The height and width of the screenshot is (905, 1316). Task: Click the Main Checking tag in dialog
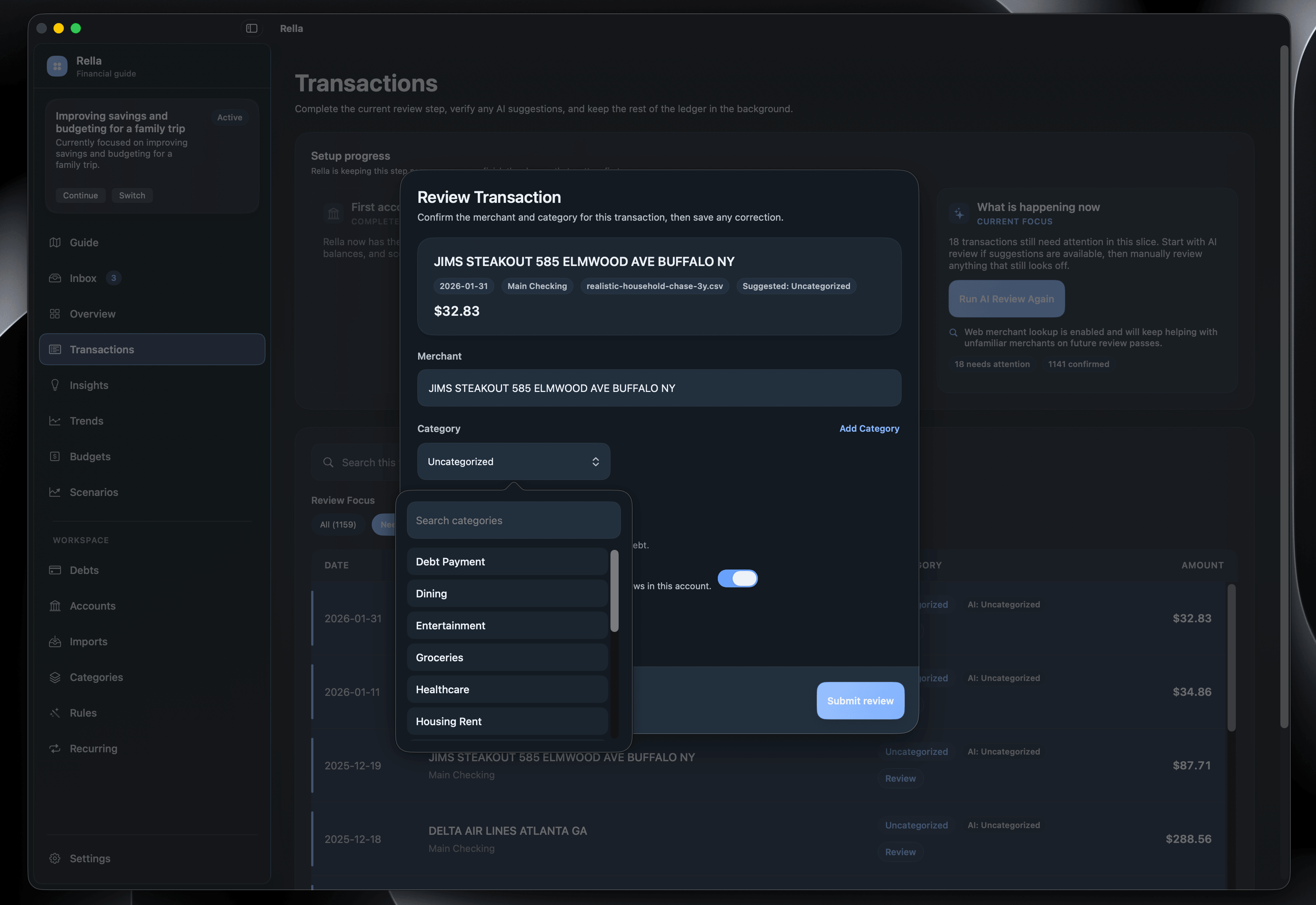coord(537,286)
